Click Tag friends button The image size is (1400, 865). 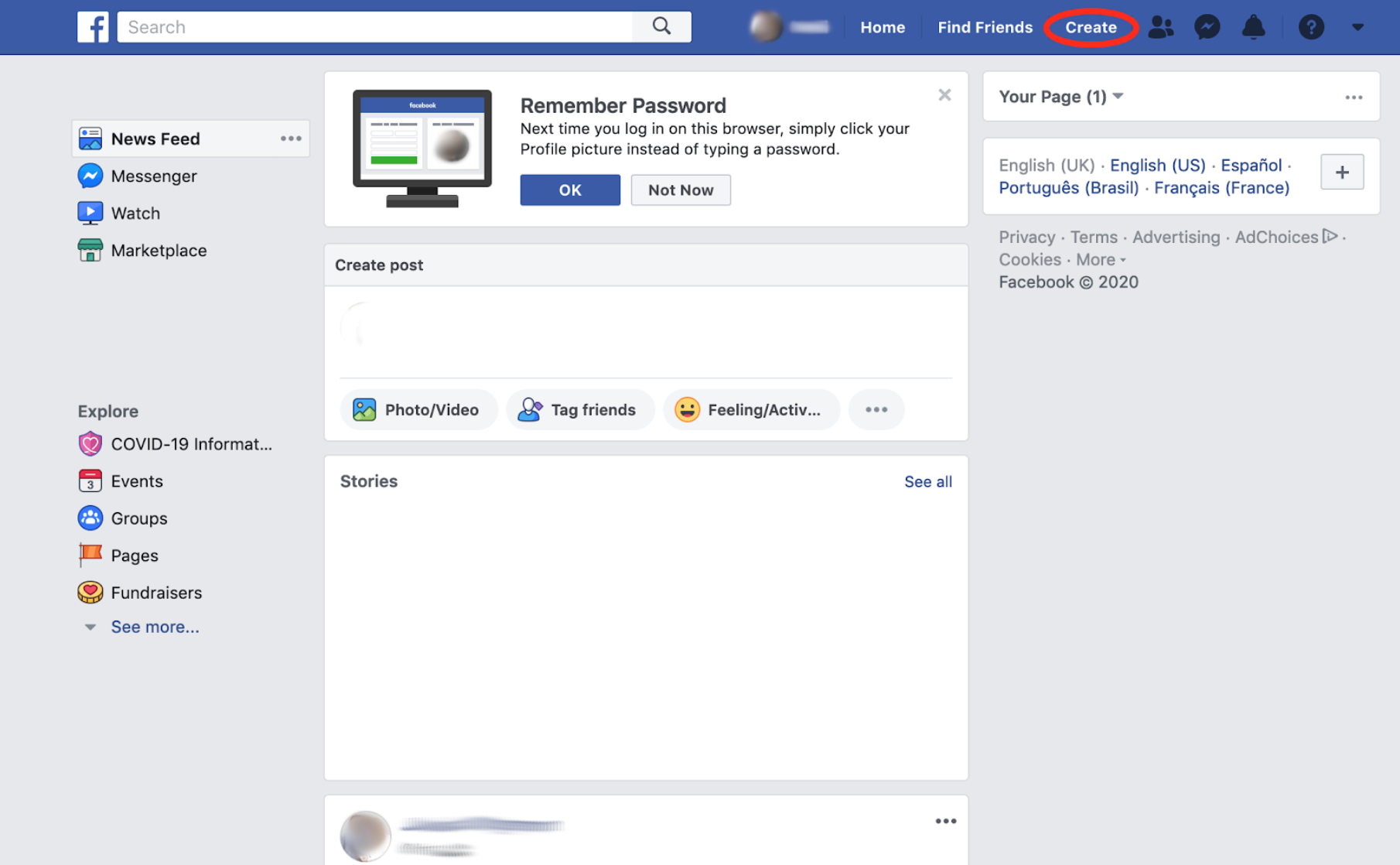(x=580, y=409)
